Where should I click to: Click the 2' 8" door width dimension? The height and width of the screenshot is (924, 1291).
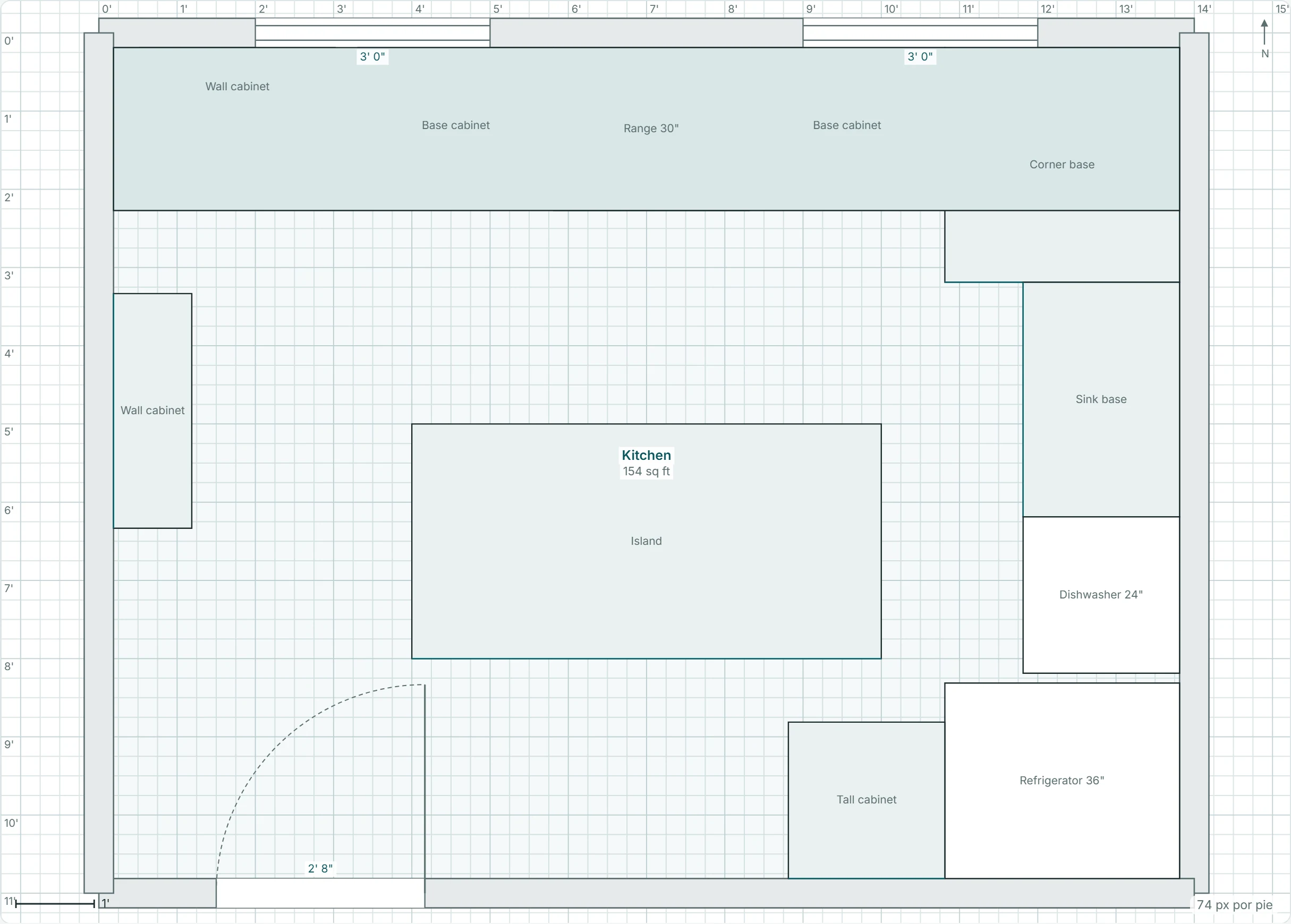(320, 868)
